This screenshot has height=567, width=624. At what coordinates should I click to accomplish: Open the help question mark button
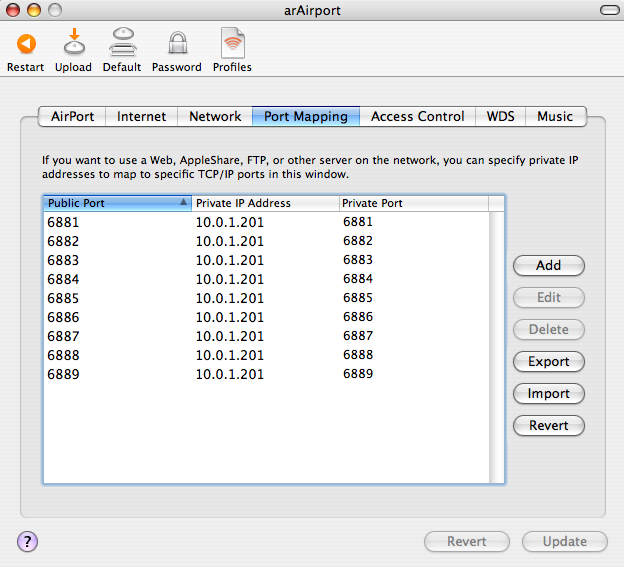coord(27,542)
